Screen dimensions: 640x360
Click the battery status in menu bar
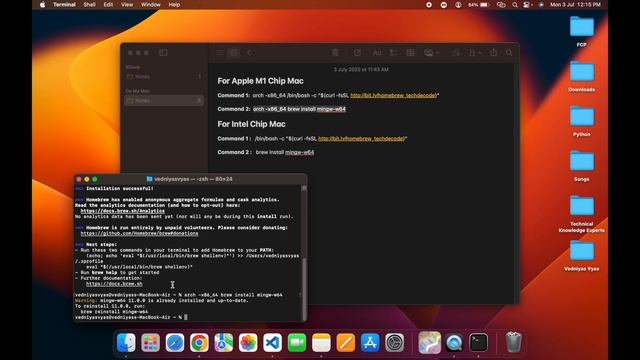[479, 5]
